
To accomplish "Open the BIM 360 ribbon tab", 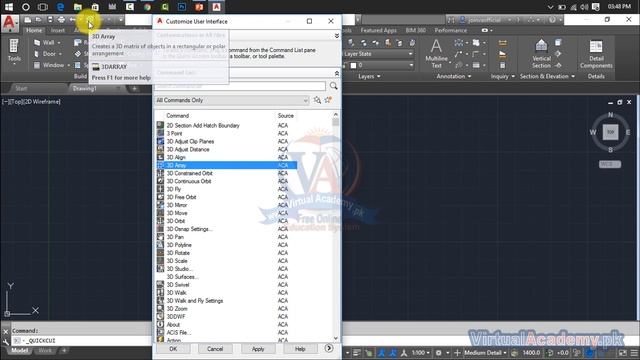I will point(416,30).
